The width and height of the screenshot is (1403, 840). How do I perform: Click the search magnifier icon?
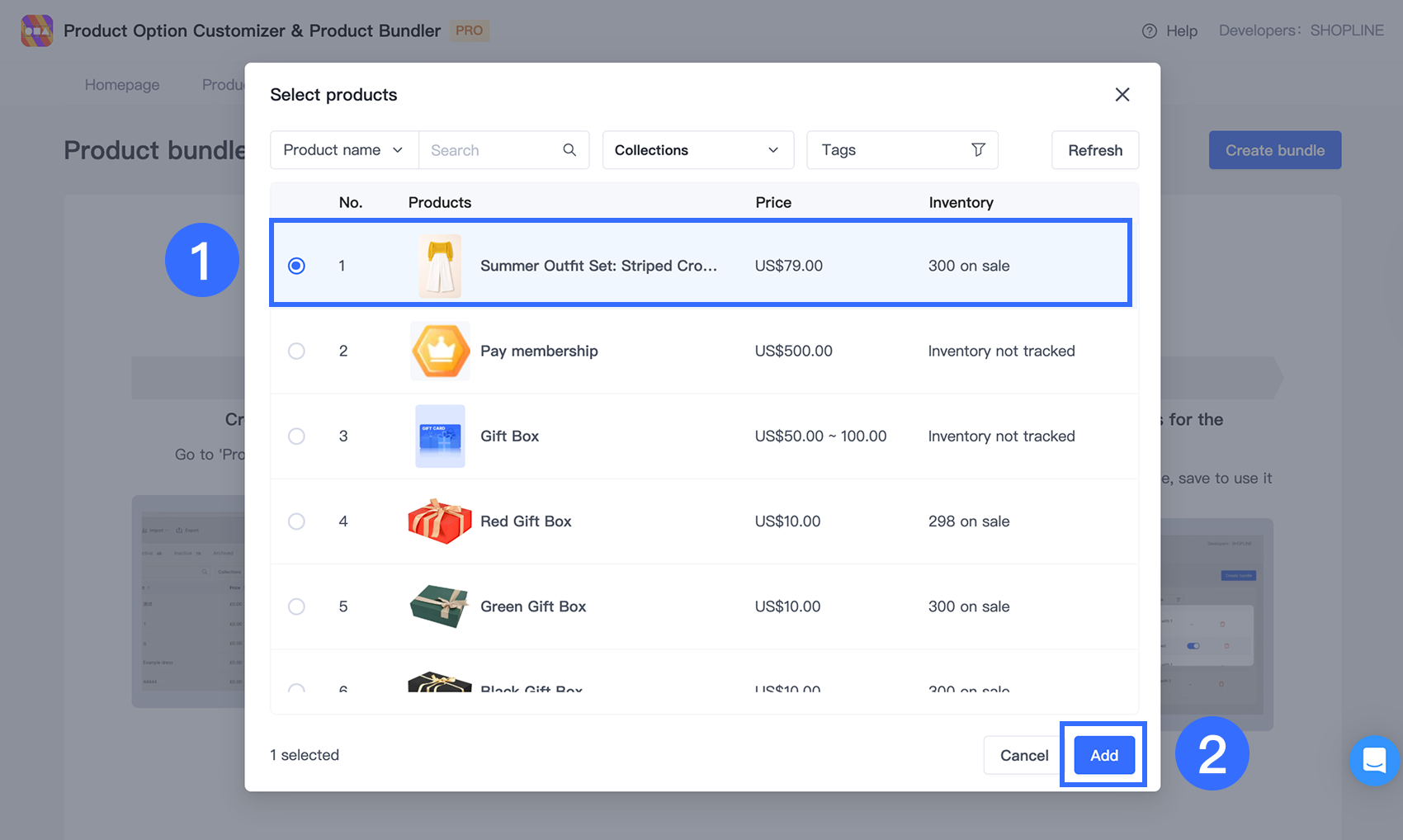569,150
